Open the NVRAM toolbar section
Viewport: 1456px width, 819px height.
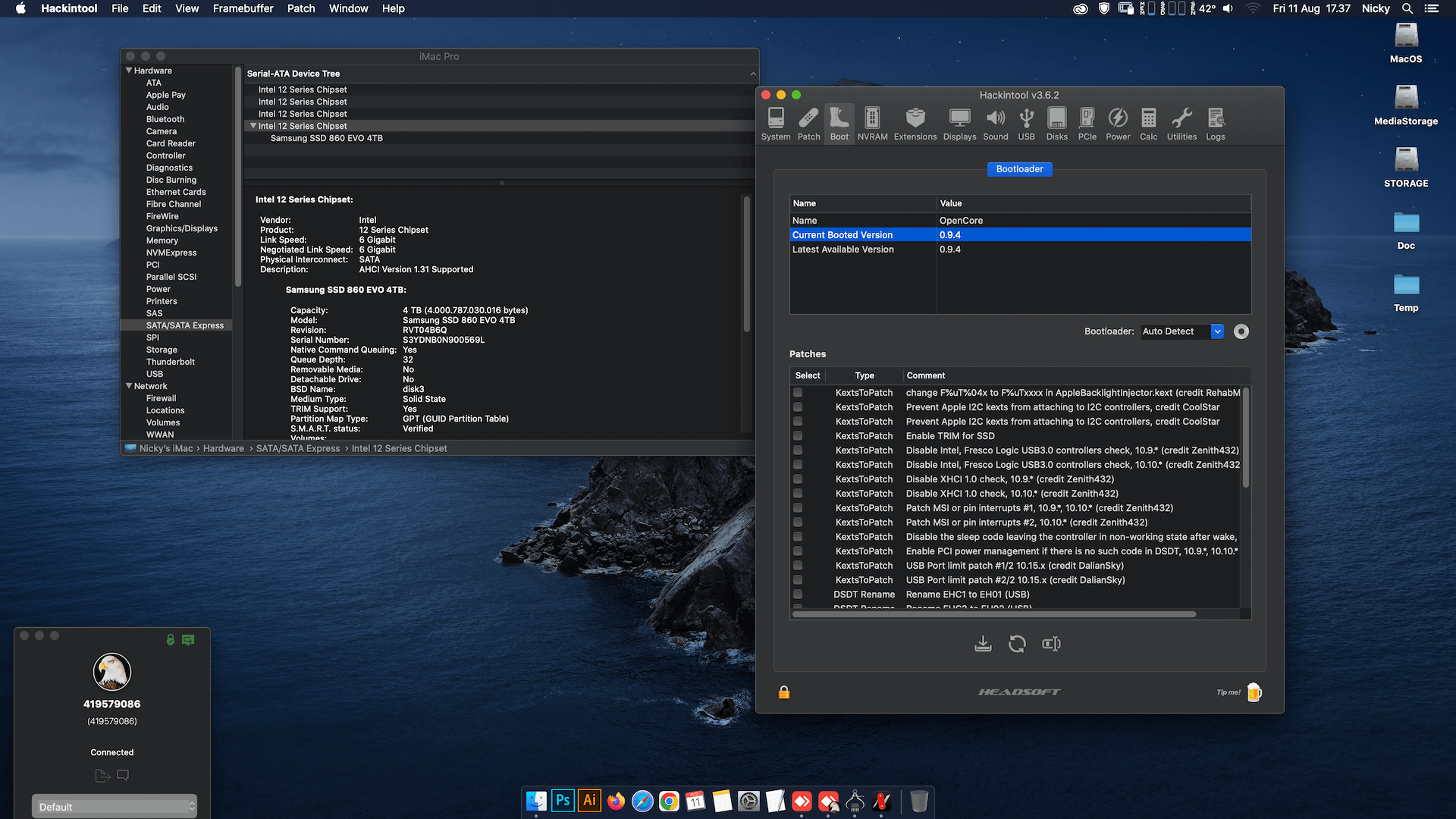click(872, 124)
